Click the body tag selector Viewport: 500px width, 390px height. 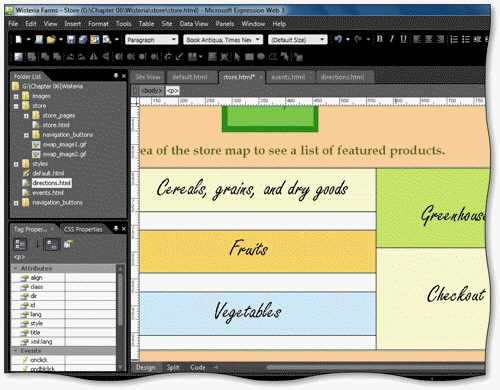(x=152, y=91)
